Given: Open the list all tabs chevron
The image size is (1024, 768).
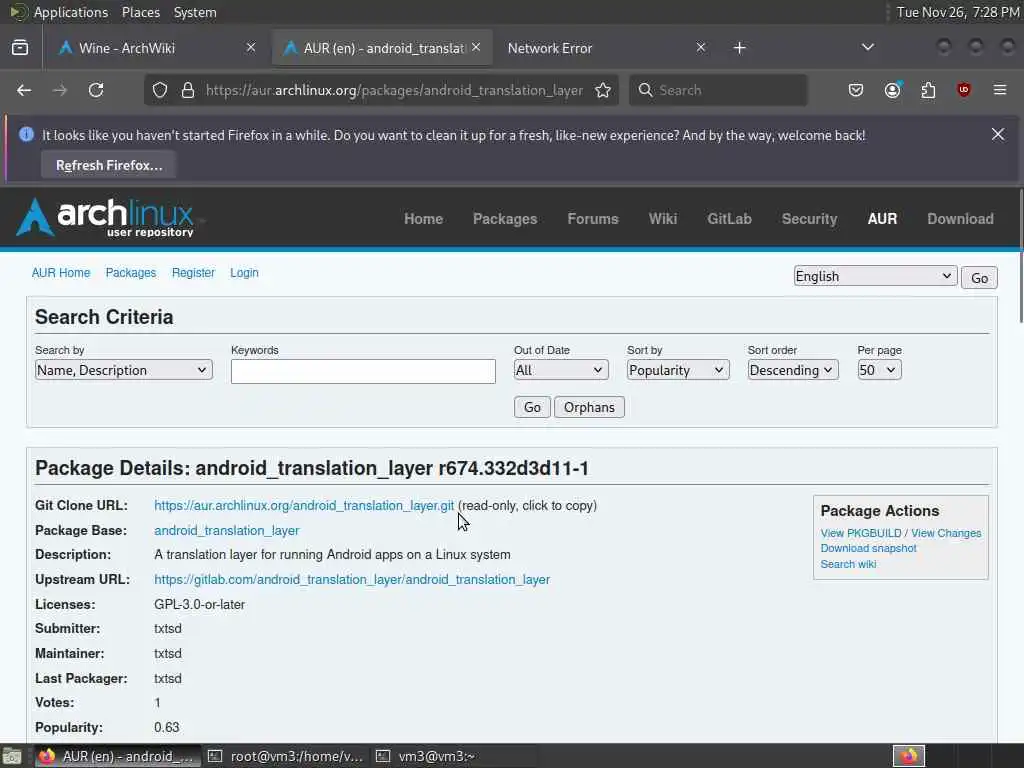Looking at the screenshot, I should point(868,48).
